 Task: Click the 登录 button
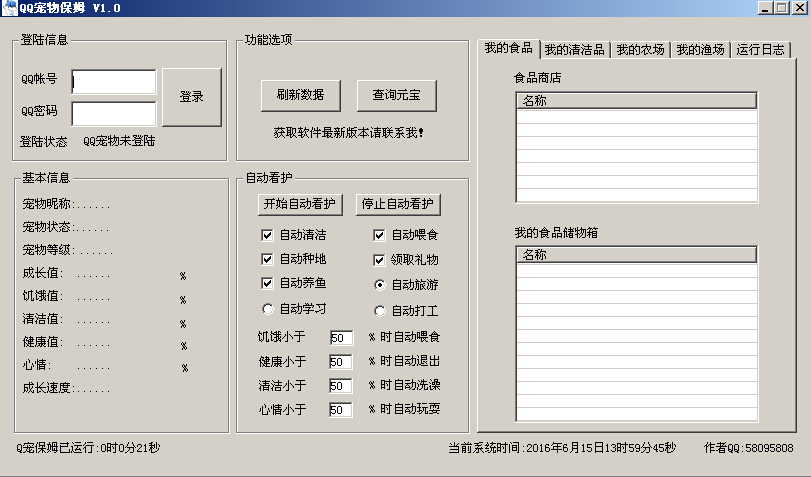tap(192, 97)
